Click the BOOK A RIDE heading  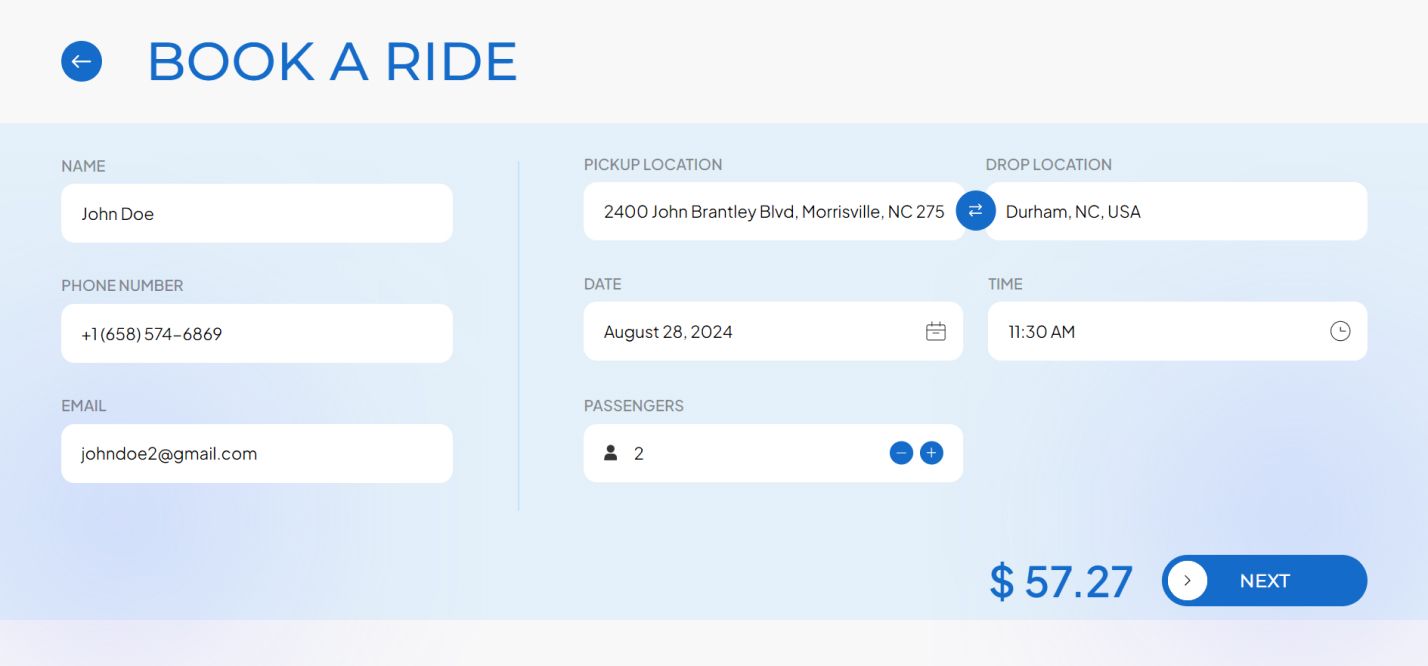pos(332,62)
